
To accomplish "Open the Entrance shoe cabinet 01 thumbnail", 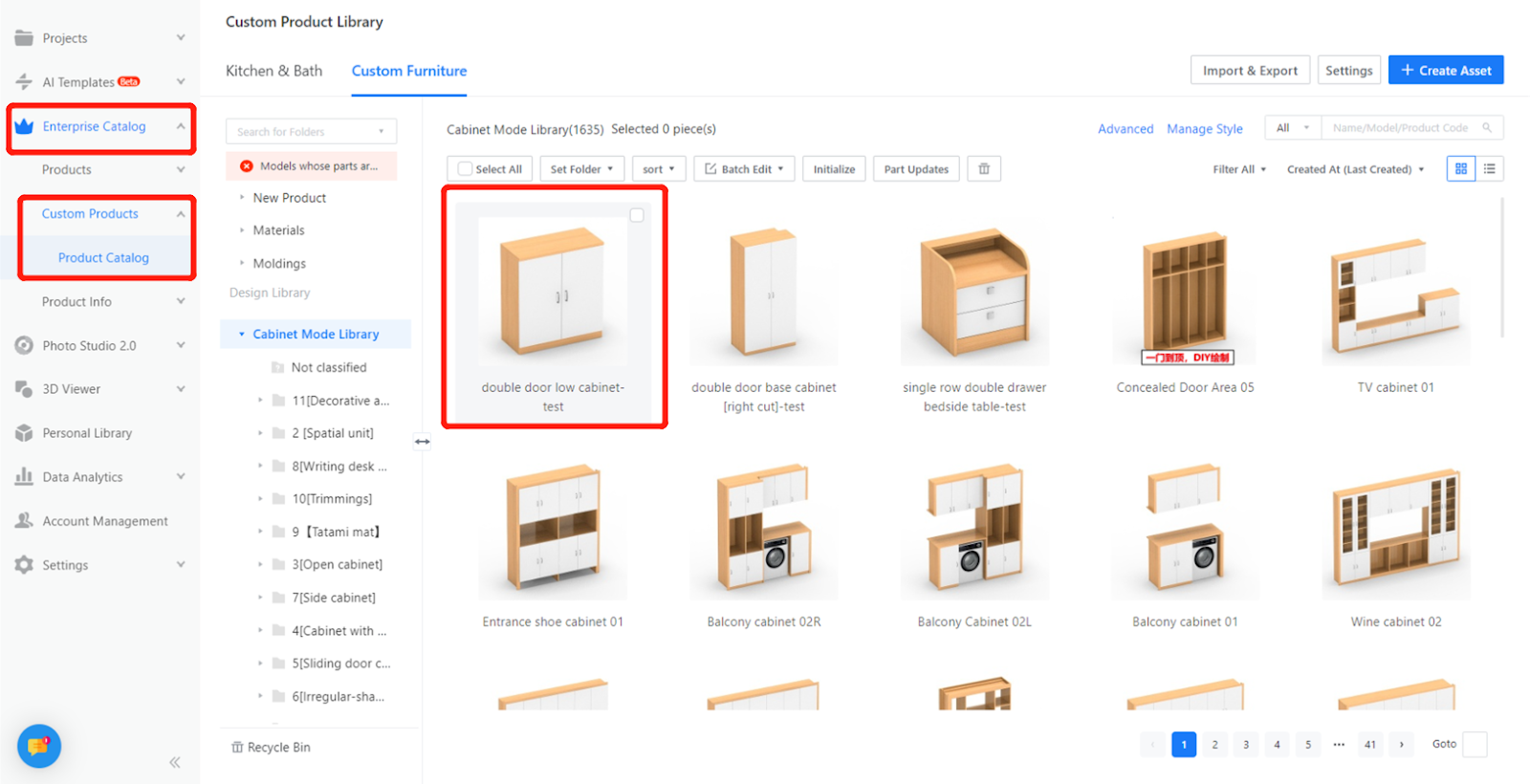I will coord(553,527).
